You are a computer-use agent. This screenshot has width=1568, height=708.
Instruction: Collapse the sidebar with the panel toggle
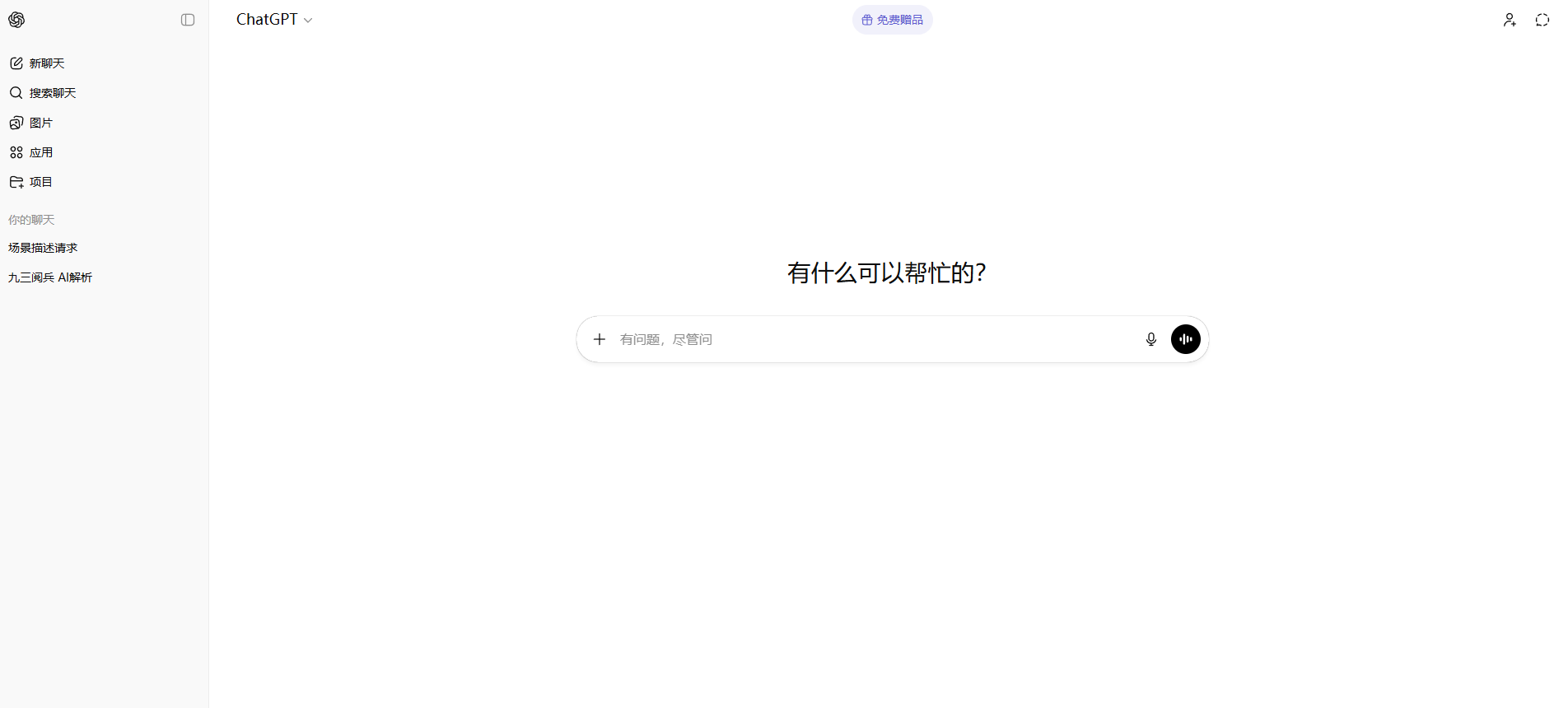188,20
